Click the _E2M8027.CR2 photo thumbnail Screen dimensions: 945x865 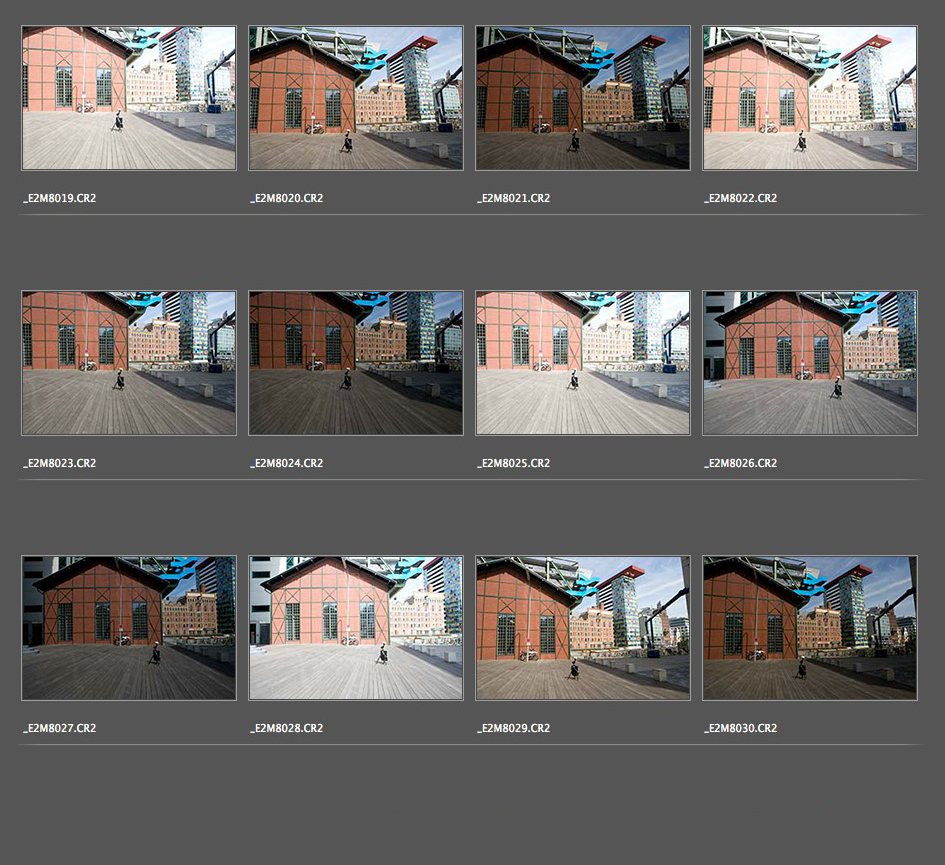tap(129, 628)
